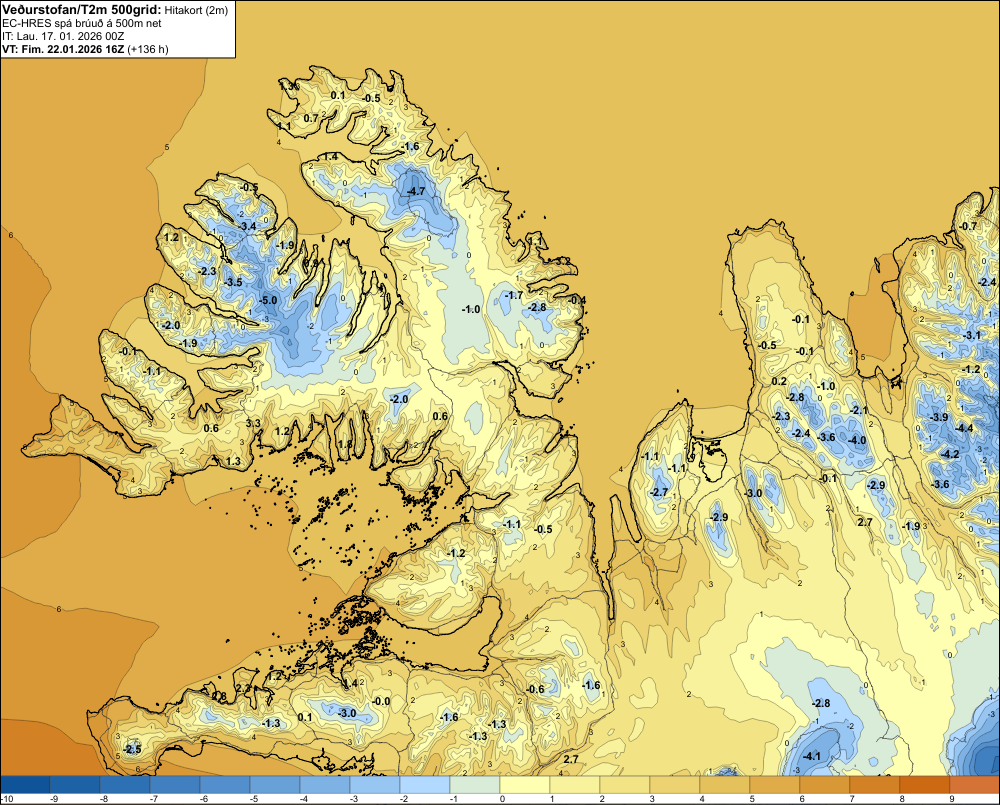This screenshot has width=1000, height=805.
Task: Click the '-2.7' temperature value
Action: point(659,492)
